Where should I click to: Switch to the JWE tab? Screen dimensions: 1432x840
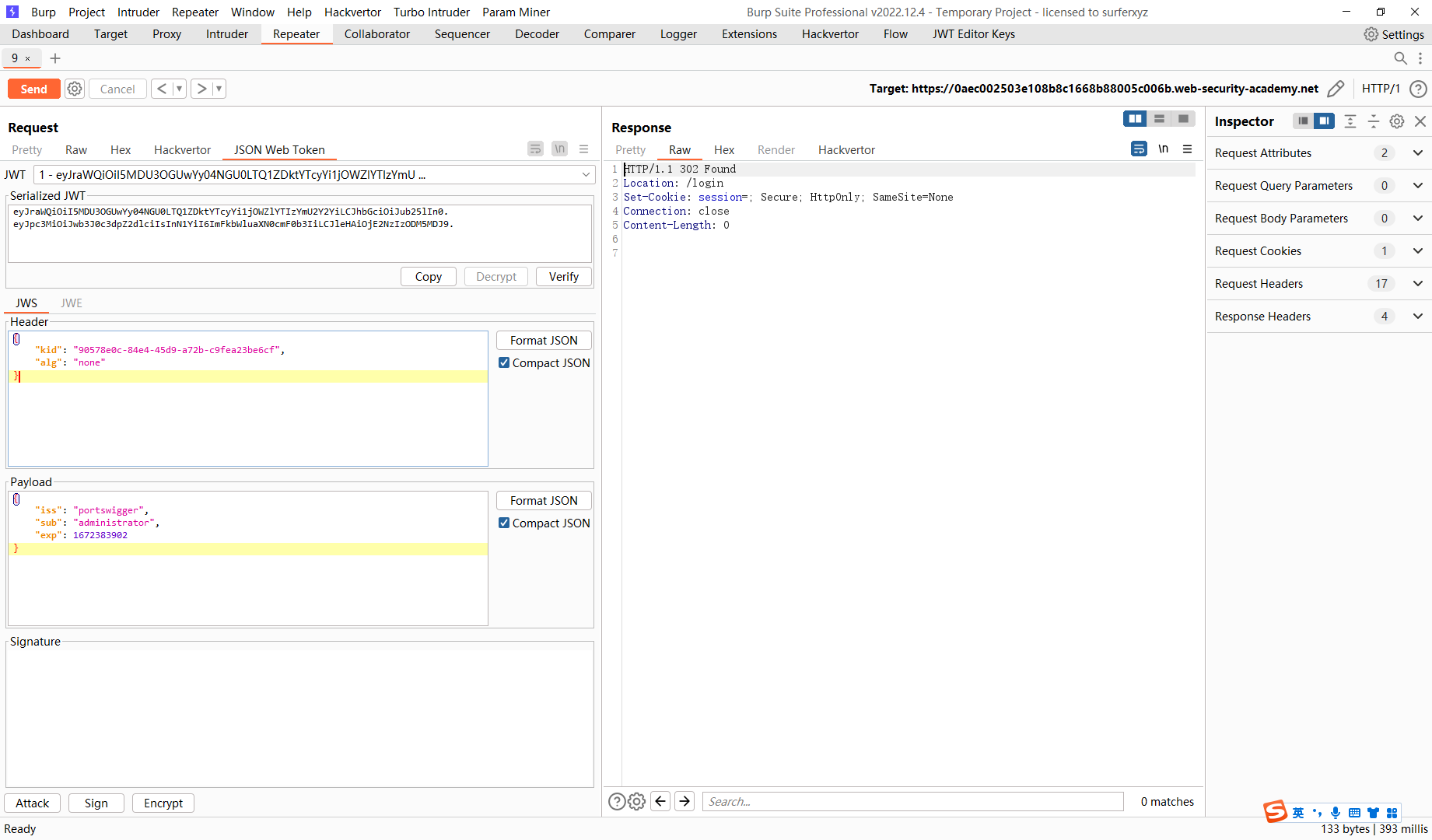pyautogui.click(x=72, y=303)
